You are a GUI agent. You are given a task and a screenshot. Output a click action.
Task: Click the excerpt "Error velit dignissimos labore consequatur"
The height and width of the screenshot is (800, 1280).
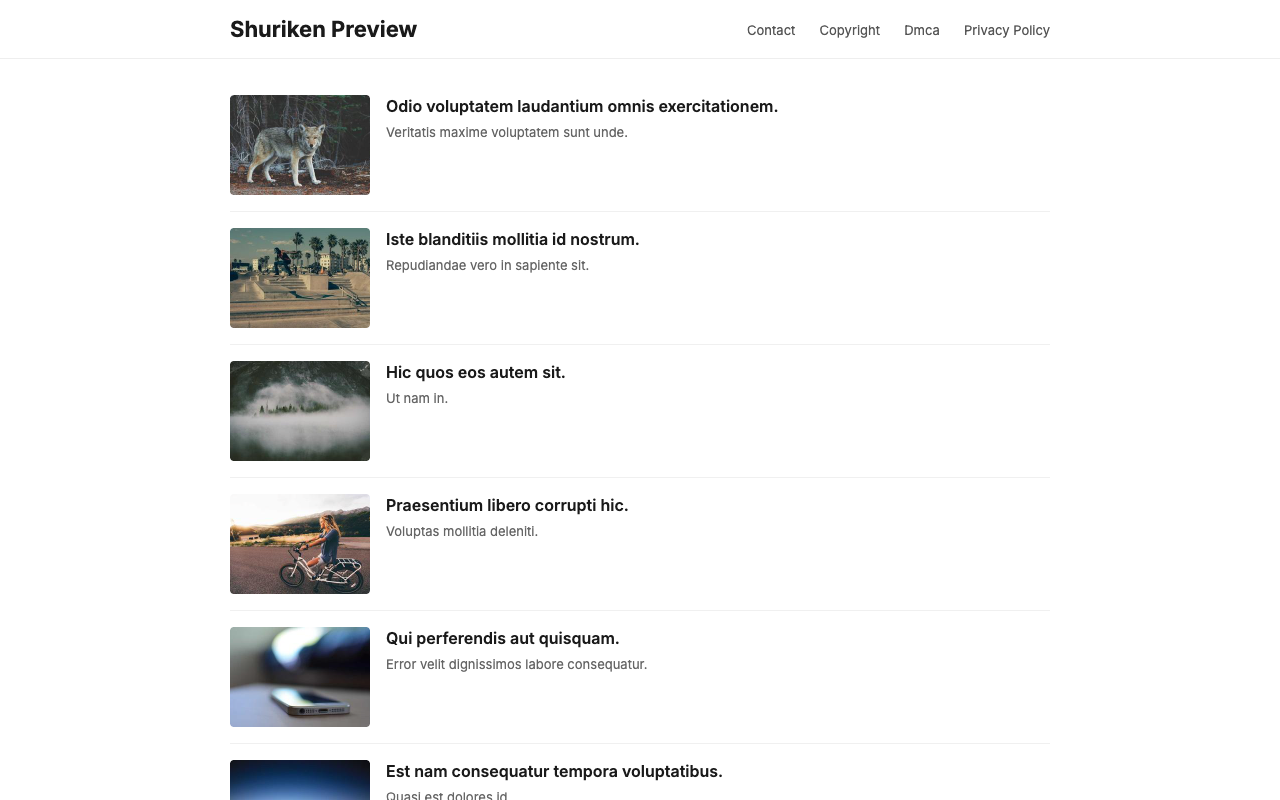coord(516,664)
